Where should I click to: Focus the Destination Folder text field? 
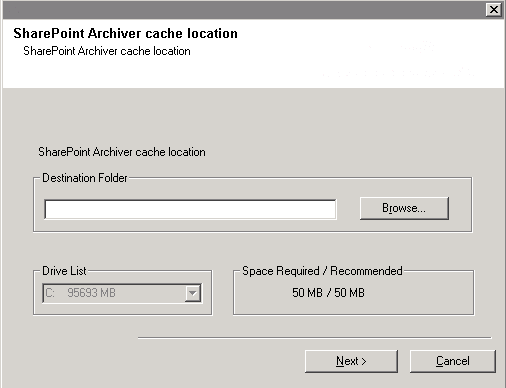coord(190,209)
